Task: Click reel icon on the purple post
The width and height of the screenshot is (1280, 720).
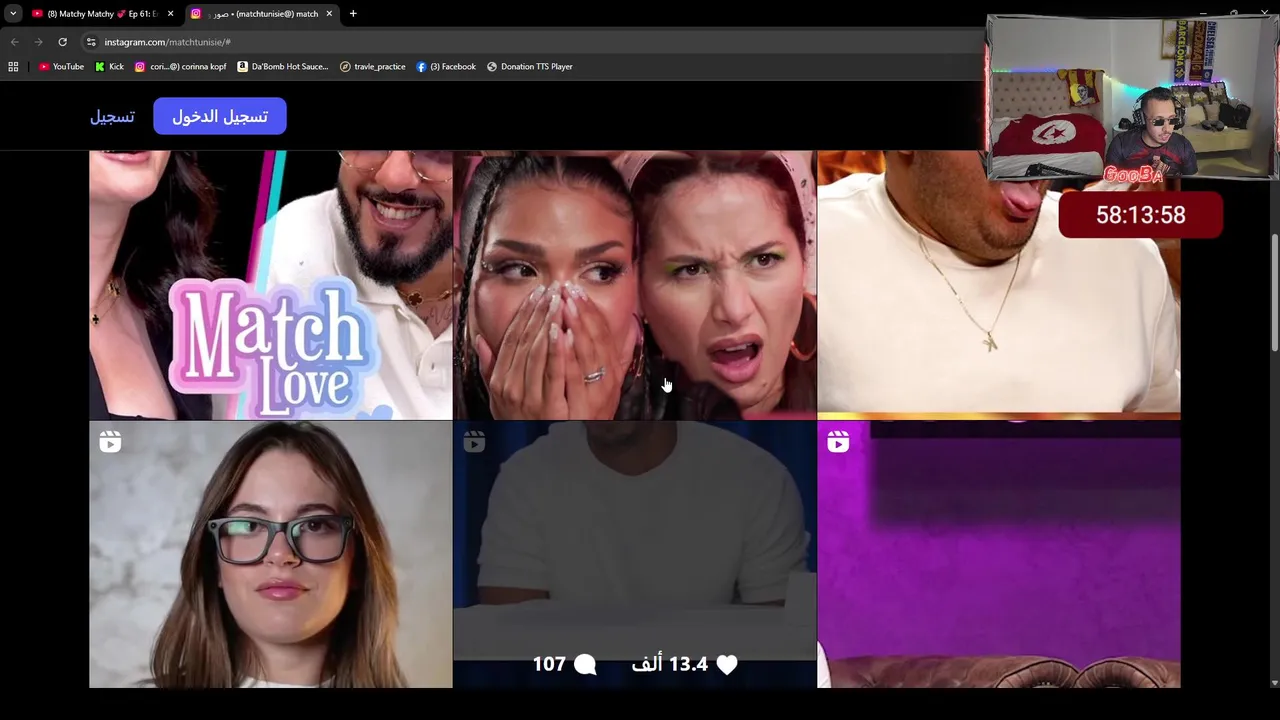Action: (838, 442)
